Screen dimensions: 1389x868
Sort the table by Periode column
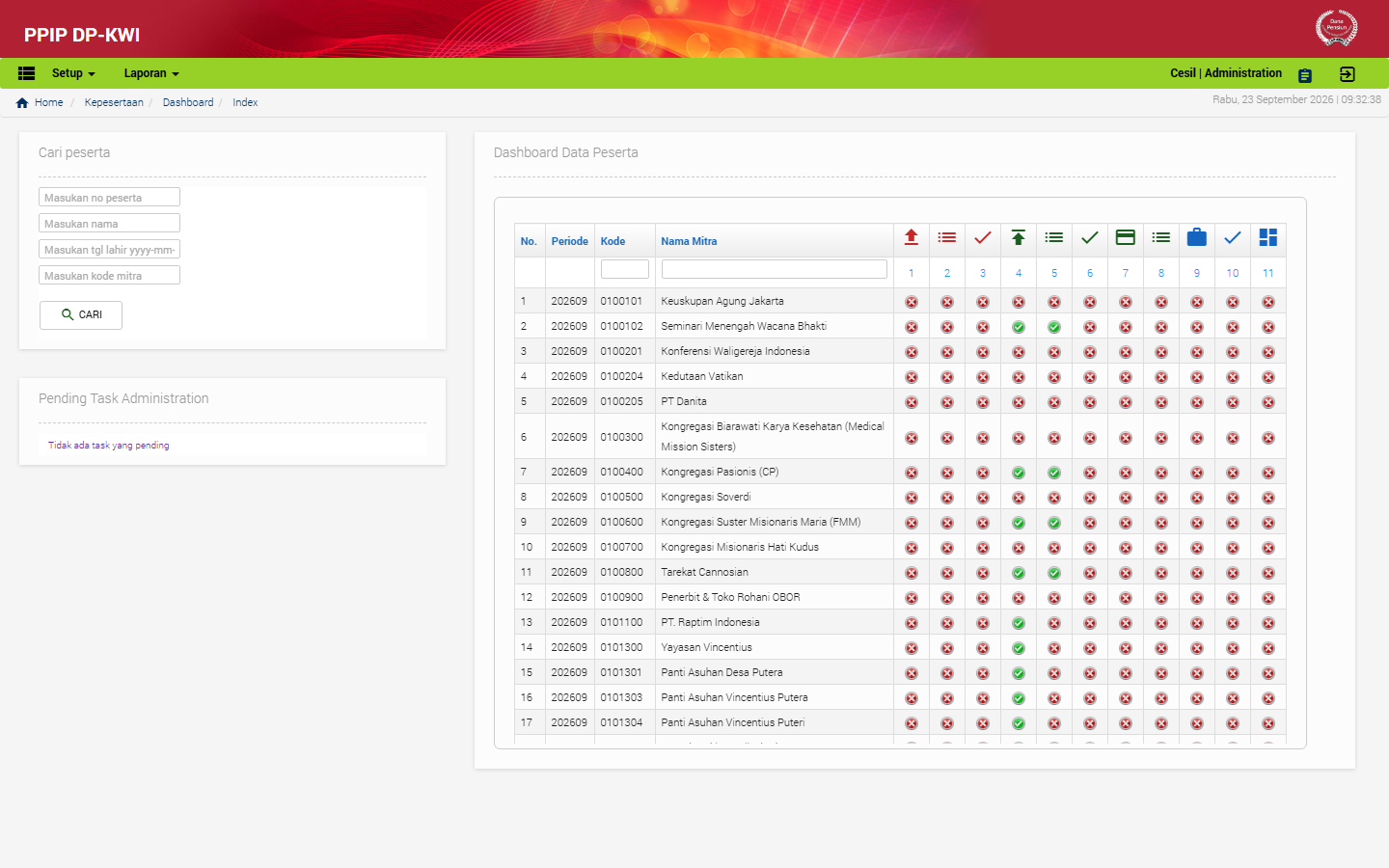point(570,242)
